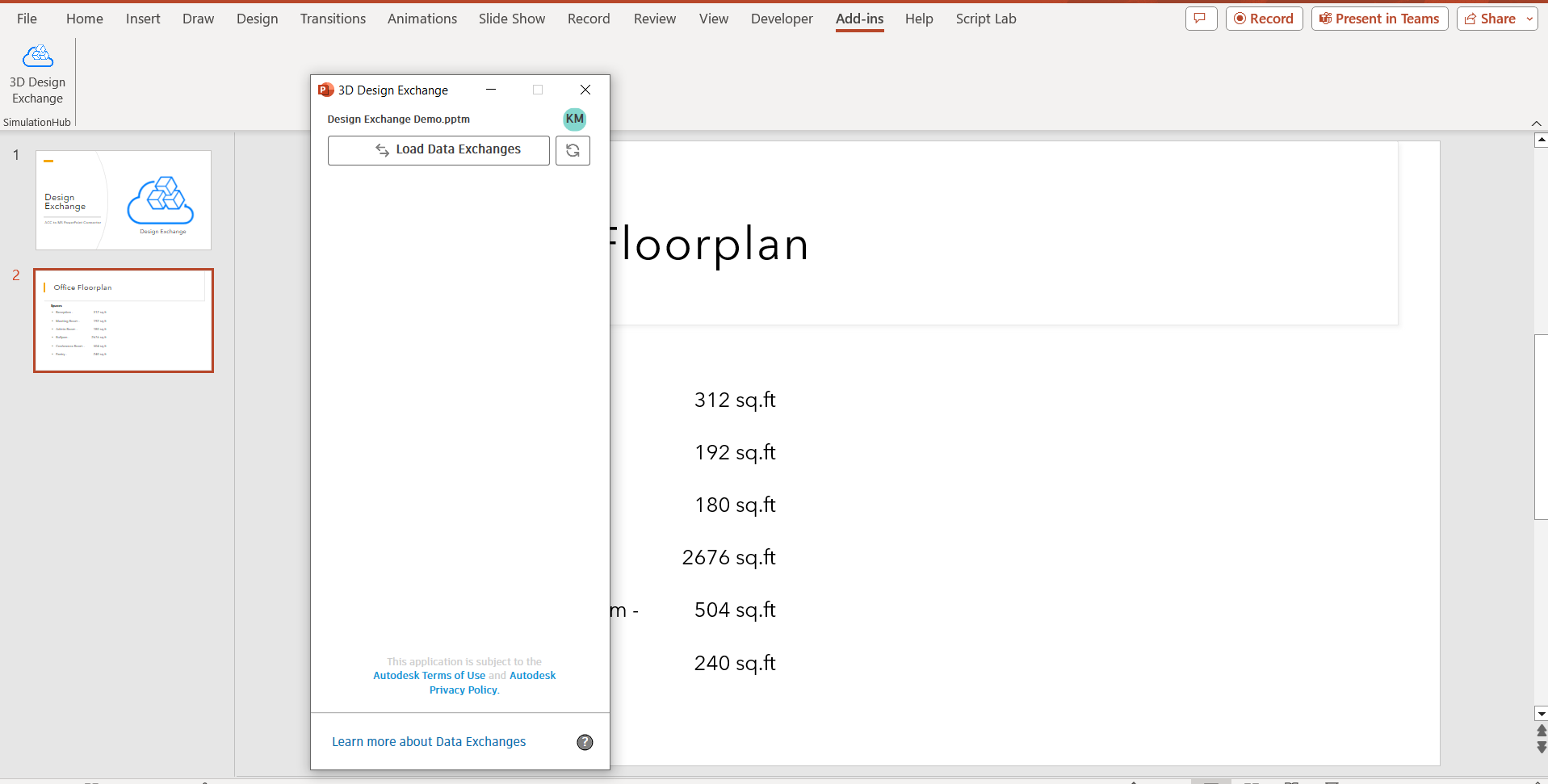Click the slide vertical scrollbar thumb

coord(1541,426)
